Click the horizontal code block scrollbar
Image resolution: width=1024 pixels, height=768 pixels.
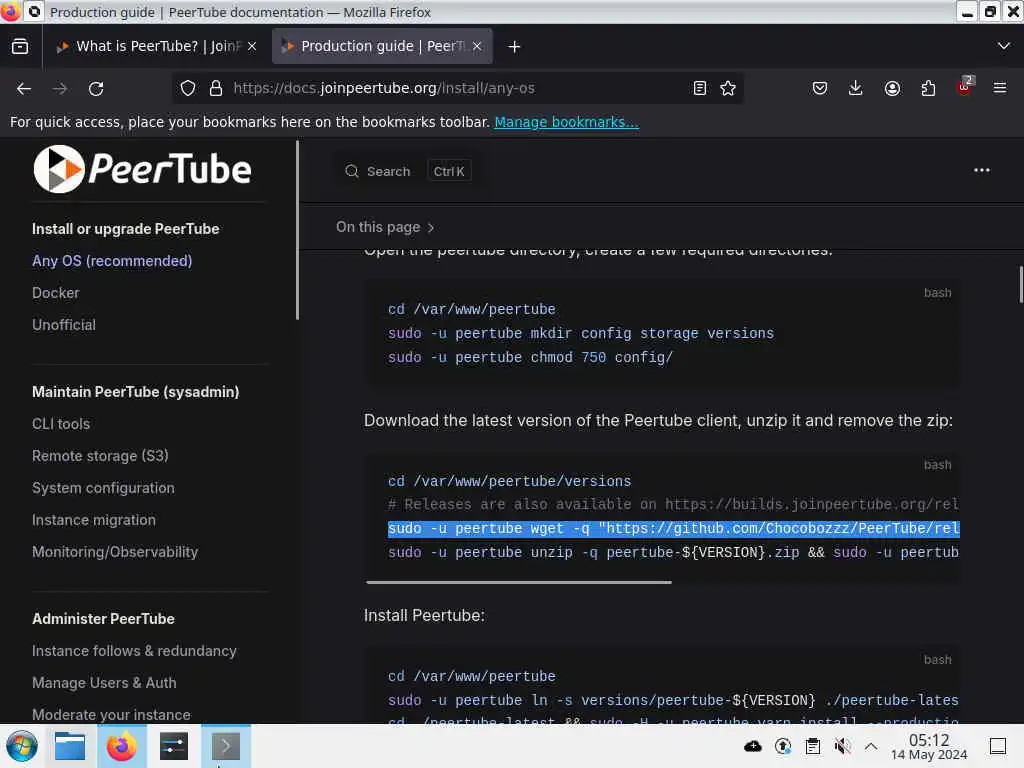point(519,582)
